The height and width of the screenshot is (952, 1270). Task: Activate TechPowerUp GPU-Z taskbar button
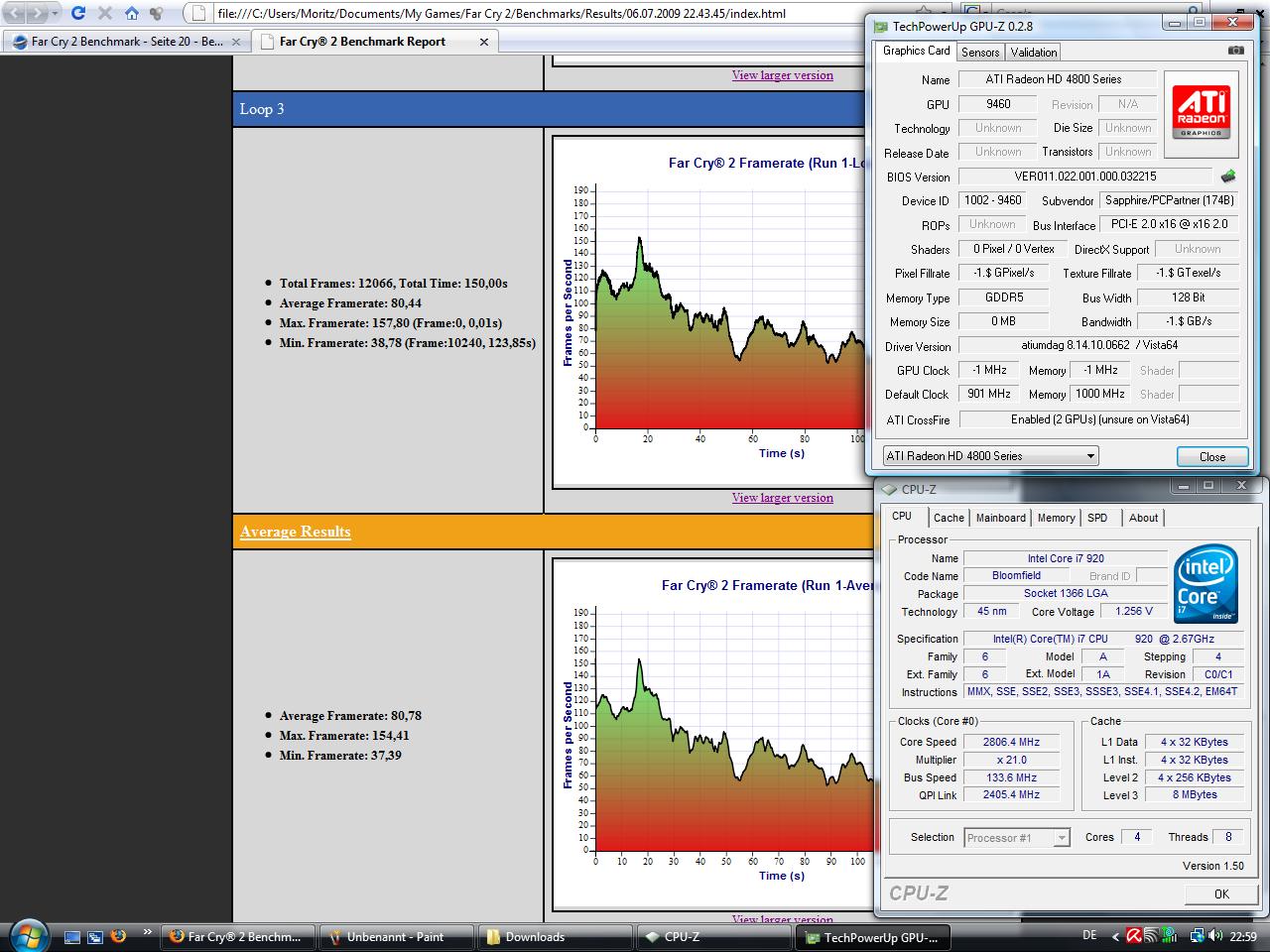pos(874,937)
